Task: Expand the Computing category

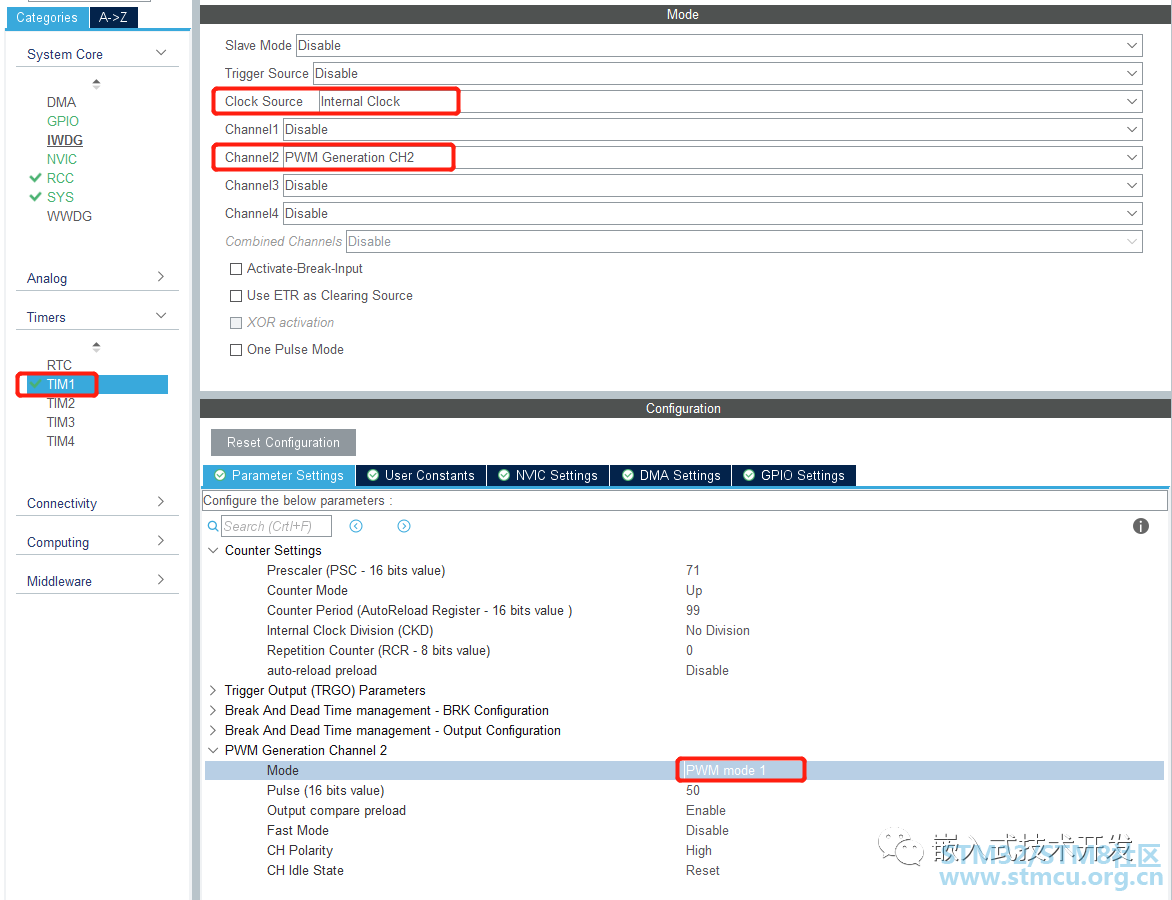Action: point(161,541)
